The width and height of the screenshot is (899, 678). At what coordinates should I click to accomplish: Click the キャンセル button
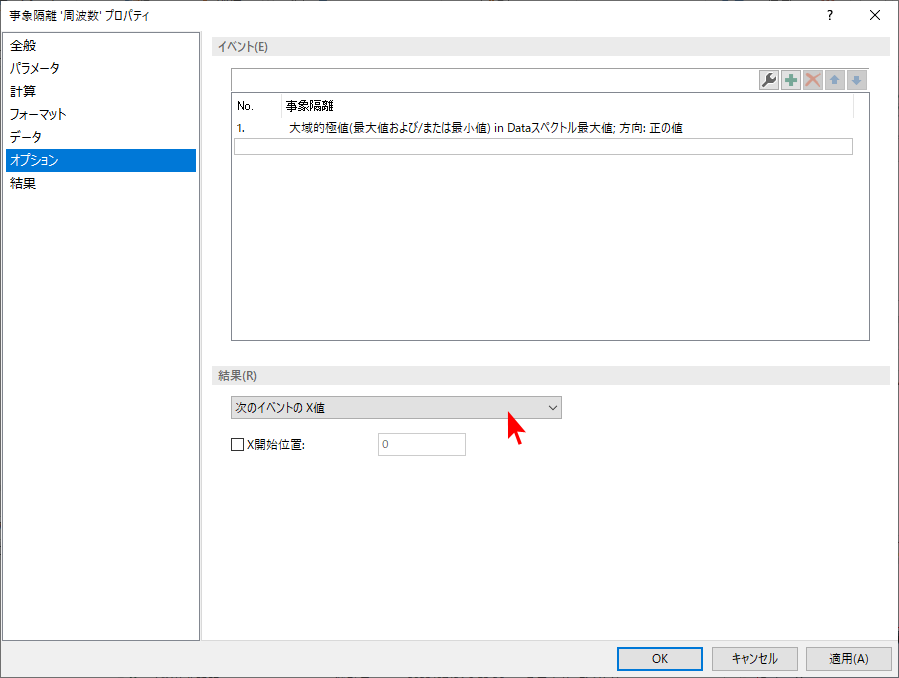755,659
